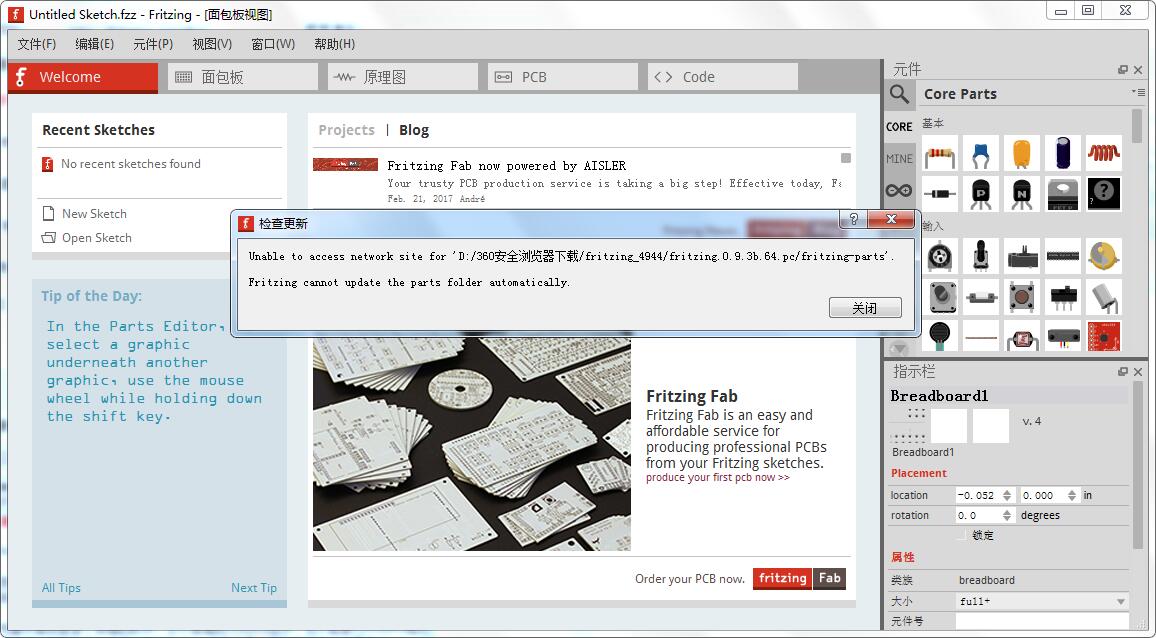Pick the blue ceramic capacitor part
This screenshot has width=1156, height=638.
[x=981, y=153]
